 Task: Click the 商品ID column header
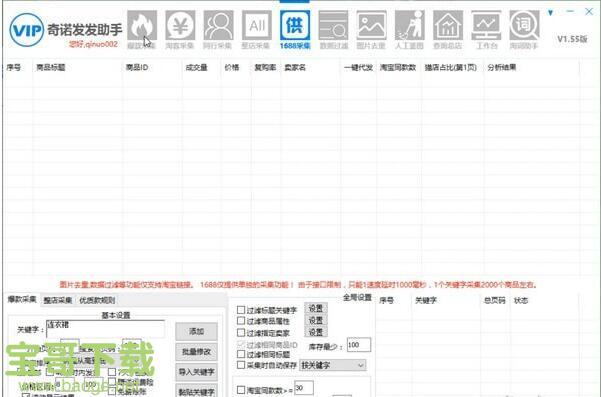point(137,67)
